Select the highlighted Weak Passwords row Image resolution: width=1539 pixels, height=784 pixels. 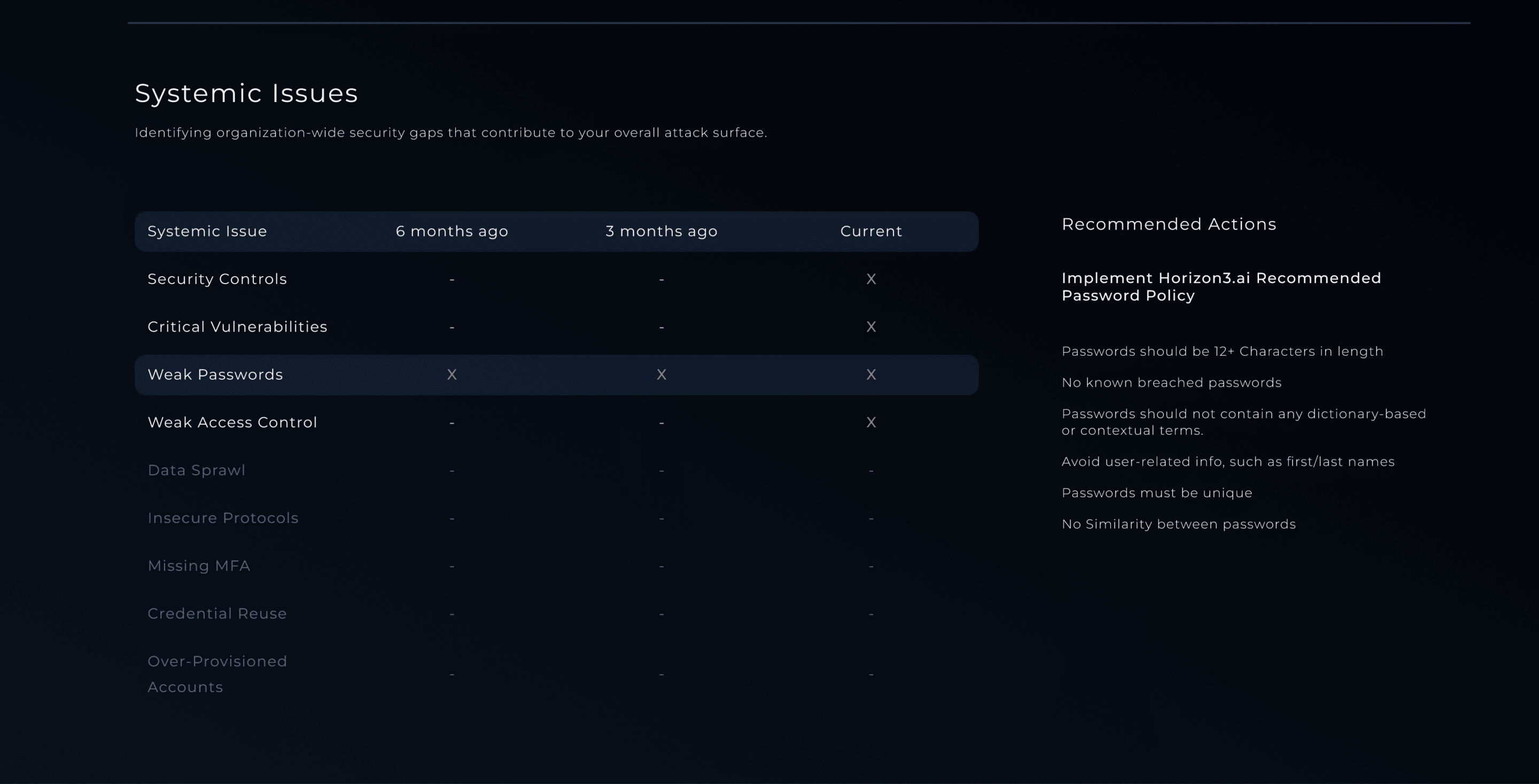215,374
